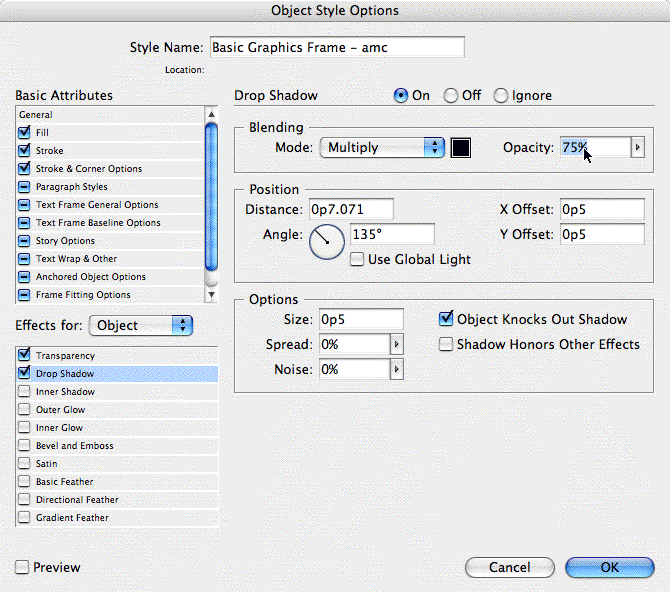
Task: Click the Opacity value field
Action: pyautogui.click(x=596, y=147)
